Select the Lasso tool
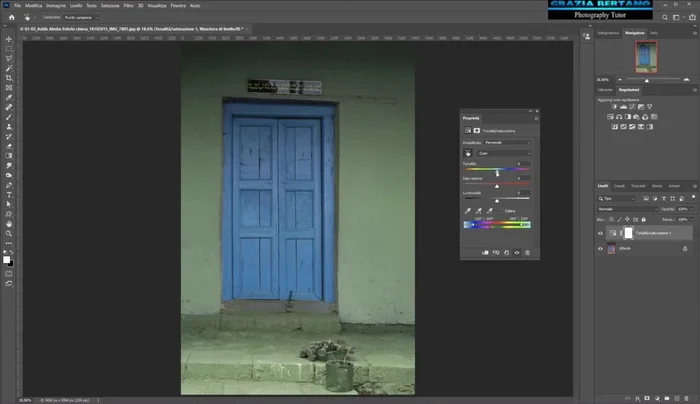Screen dimensions: 700x404 click(x=8, y=58)
